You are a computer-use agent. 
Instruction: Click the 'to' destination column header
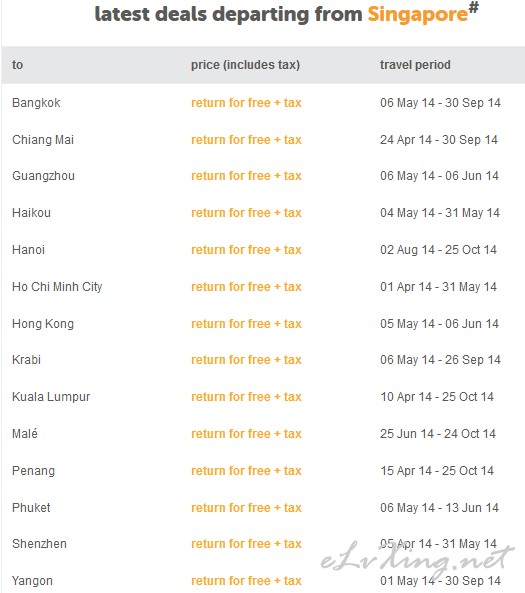(17, 65)
